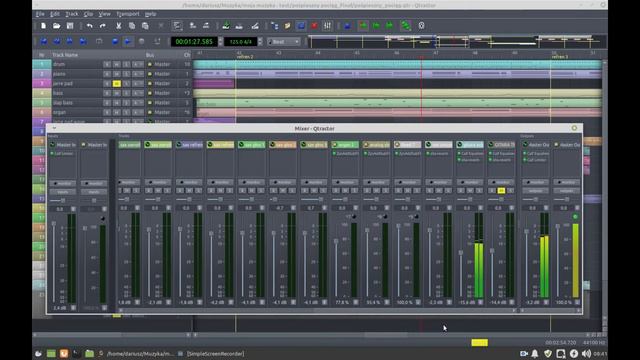Click the refren 3 timeline marker

tap(560, 57)
